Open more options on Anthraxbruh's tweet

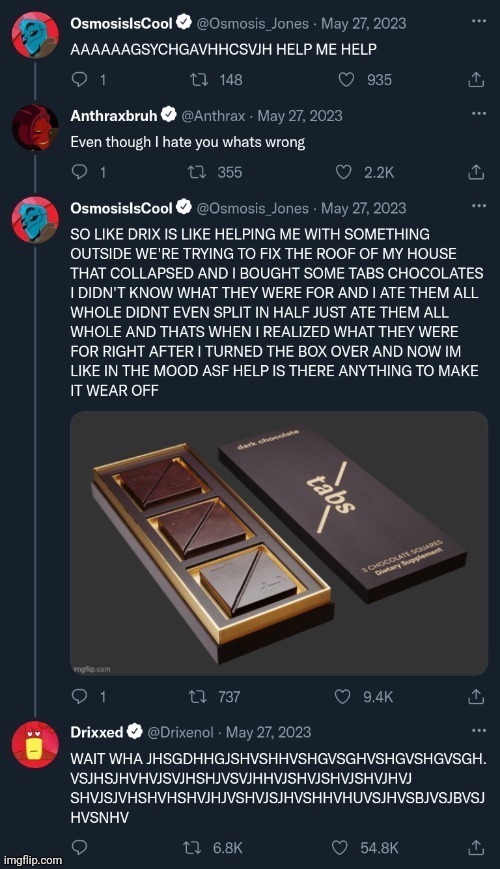click(478, 114)
